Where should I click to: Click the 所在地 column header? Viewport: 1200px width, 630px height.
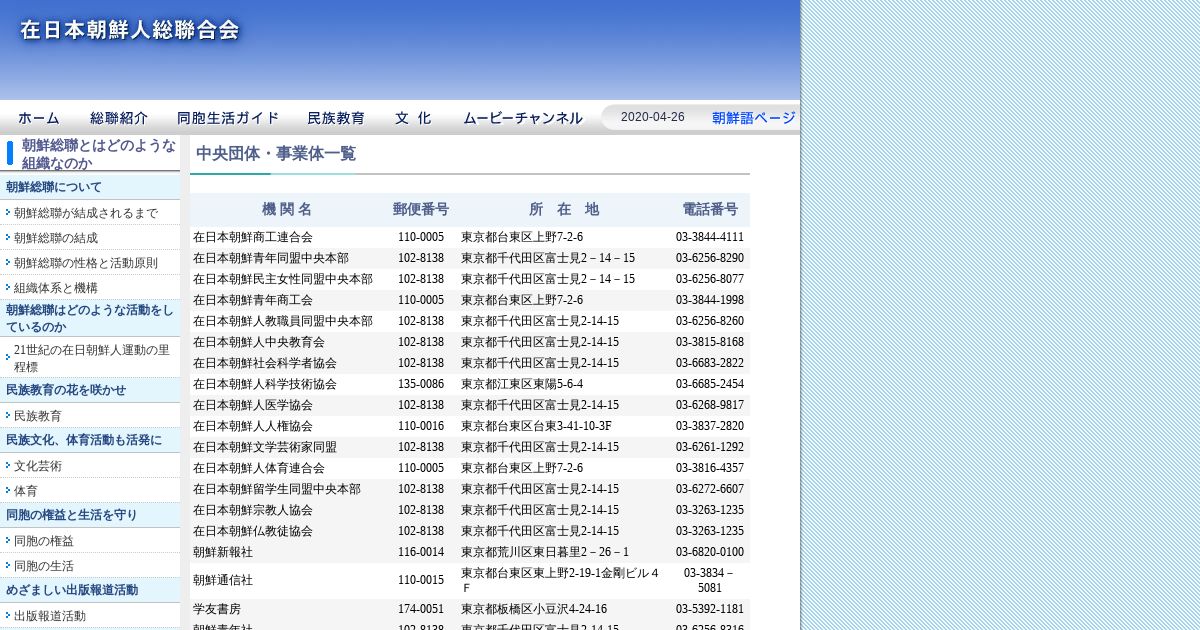click(x=564, y=209)
